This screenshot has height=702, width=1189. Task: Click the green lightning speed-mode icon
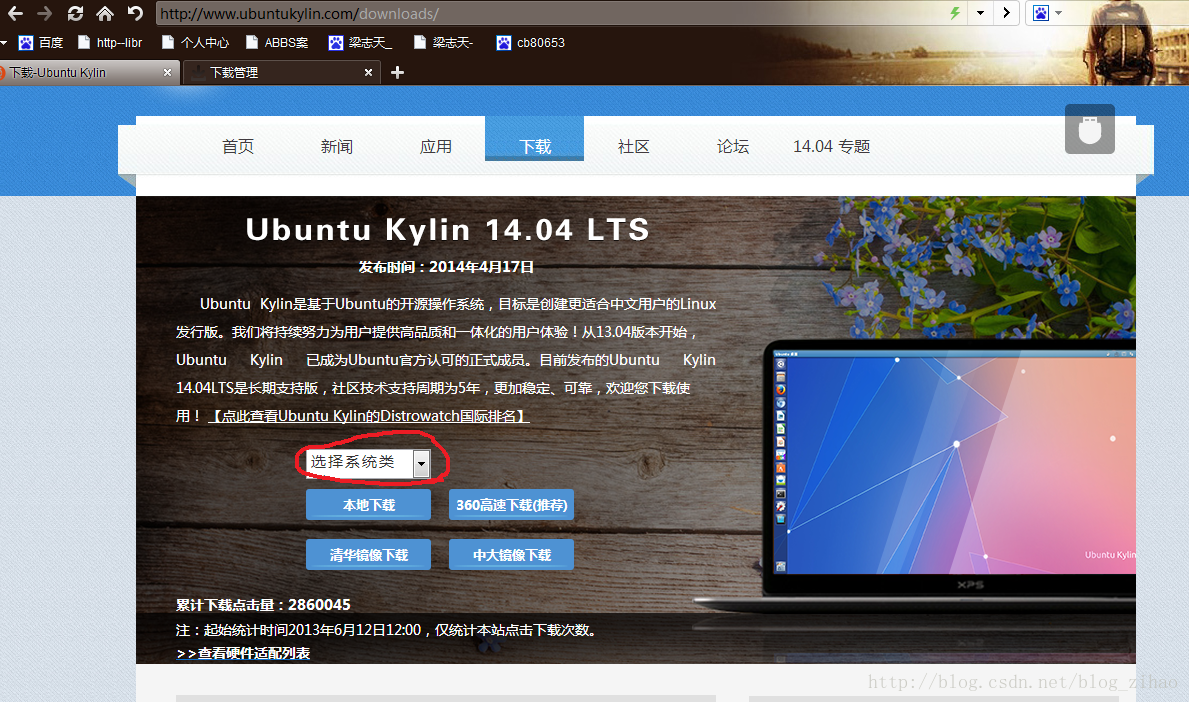955,13
